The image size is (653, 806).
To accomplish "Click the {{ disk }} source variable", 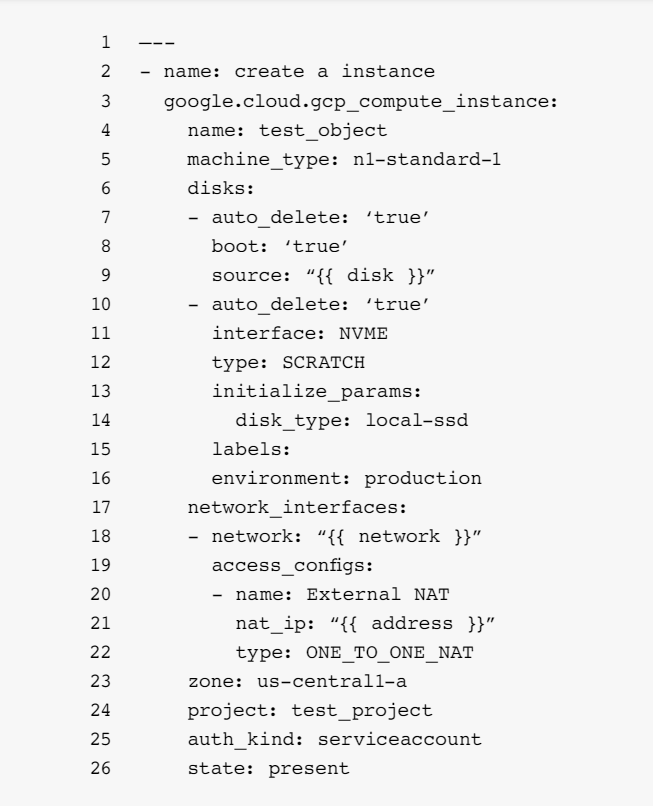I will tap(370, 275).
